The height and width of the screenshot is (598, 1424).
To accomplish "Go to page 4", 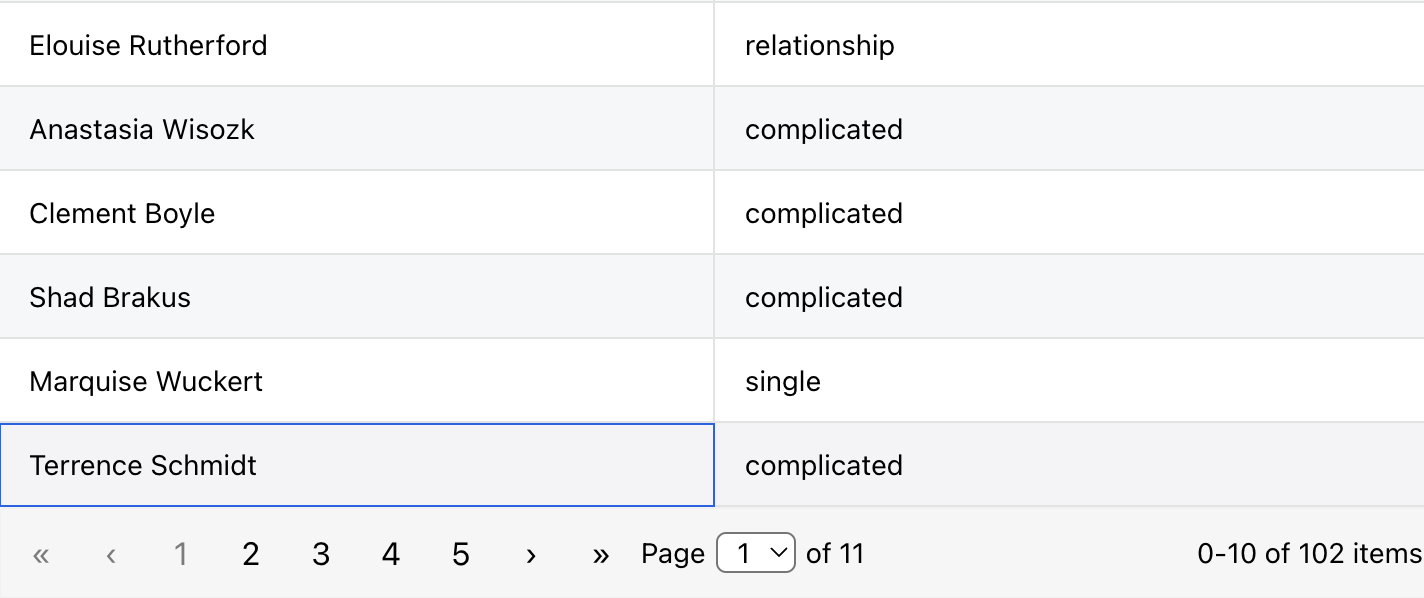I will tap(391, 553).
